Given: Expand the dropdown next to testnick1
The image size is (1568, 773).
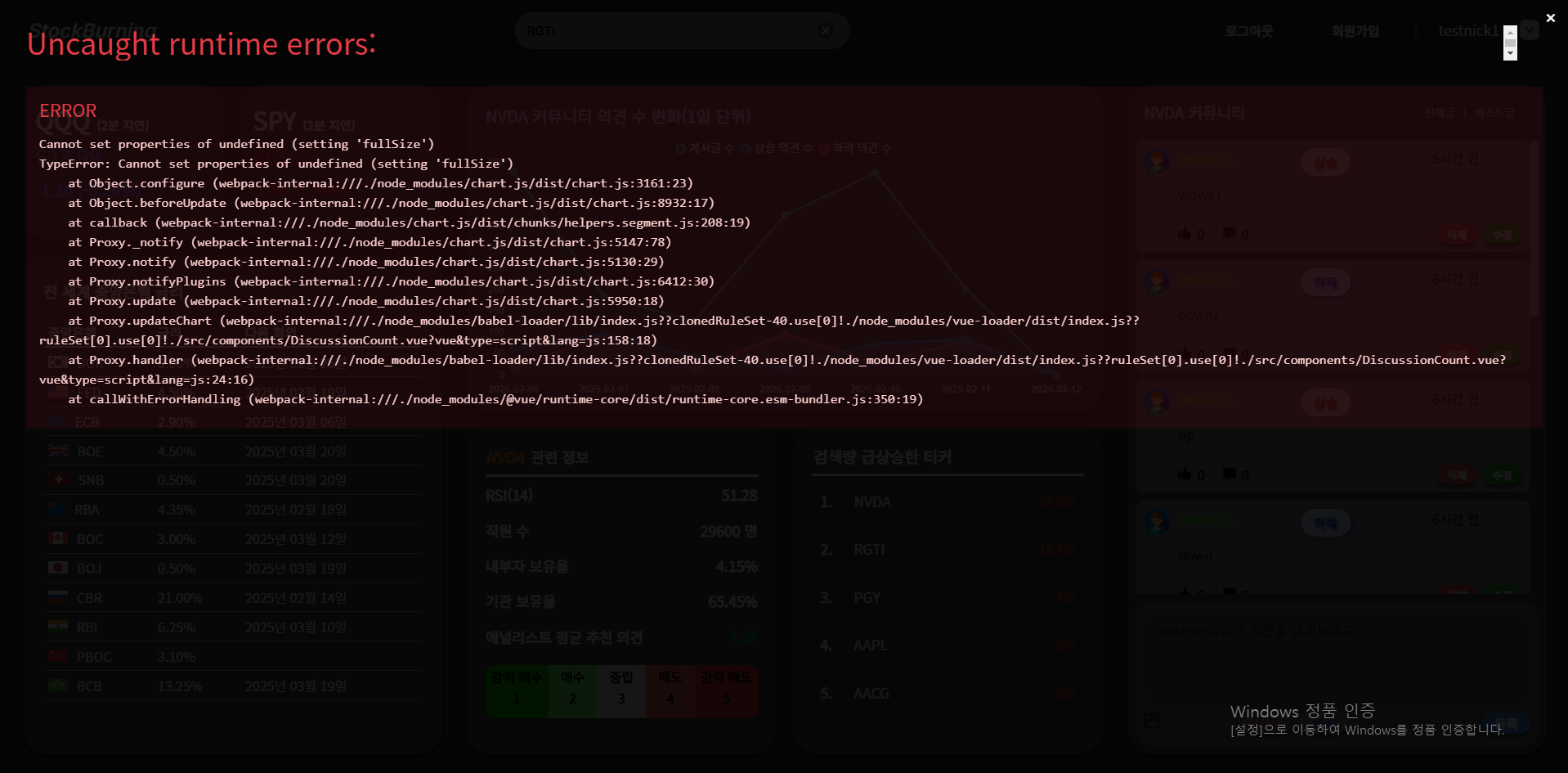Looking at the screenshot, I should [x=1530, y=30].
